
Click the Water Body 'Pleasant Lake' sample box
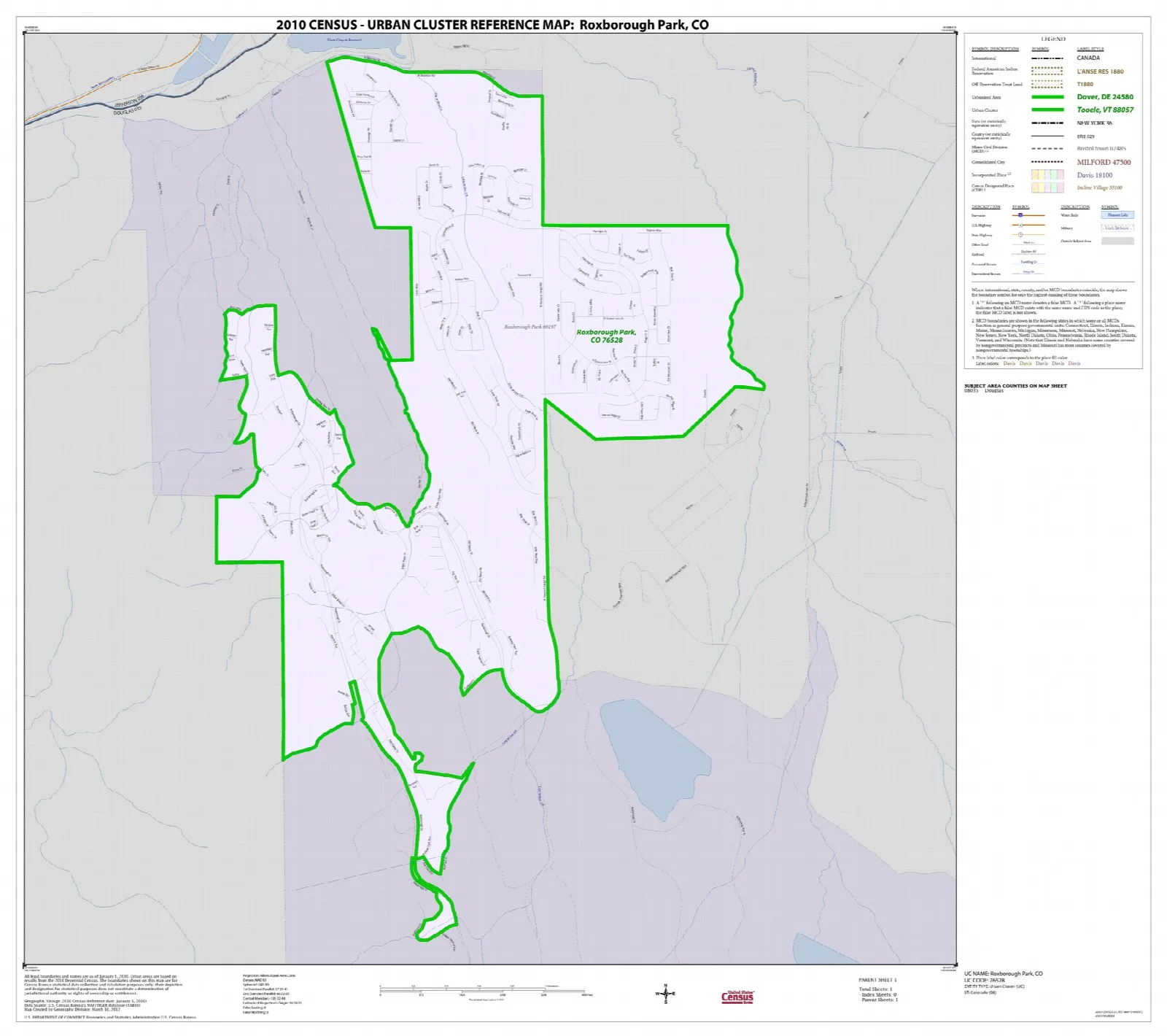pyautogui.click(x=1117, y=215)
